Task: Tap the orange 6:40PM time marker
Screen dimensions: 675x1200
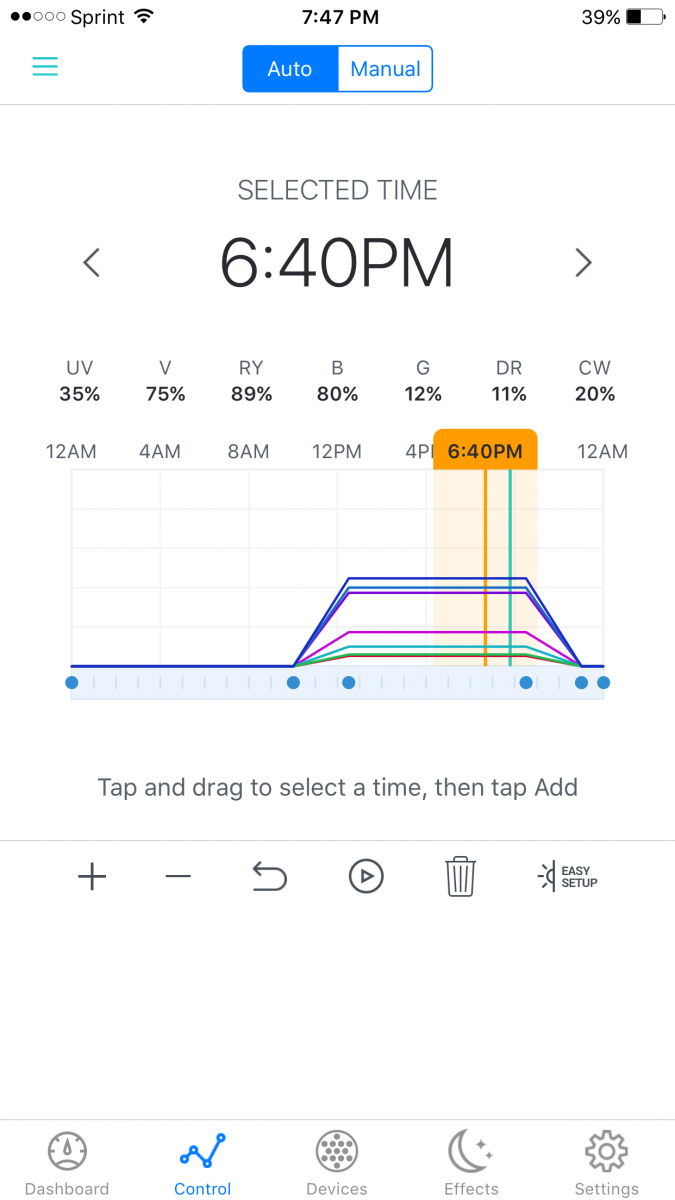Action: pos(485,450)
